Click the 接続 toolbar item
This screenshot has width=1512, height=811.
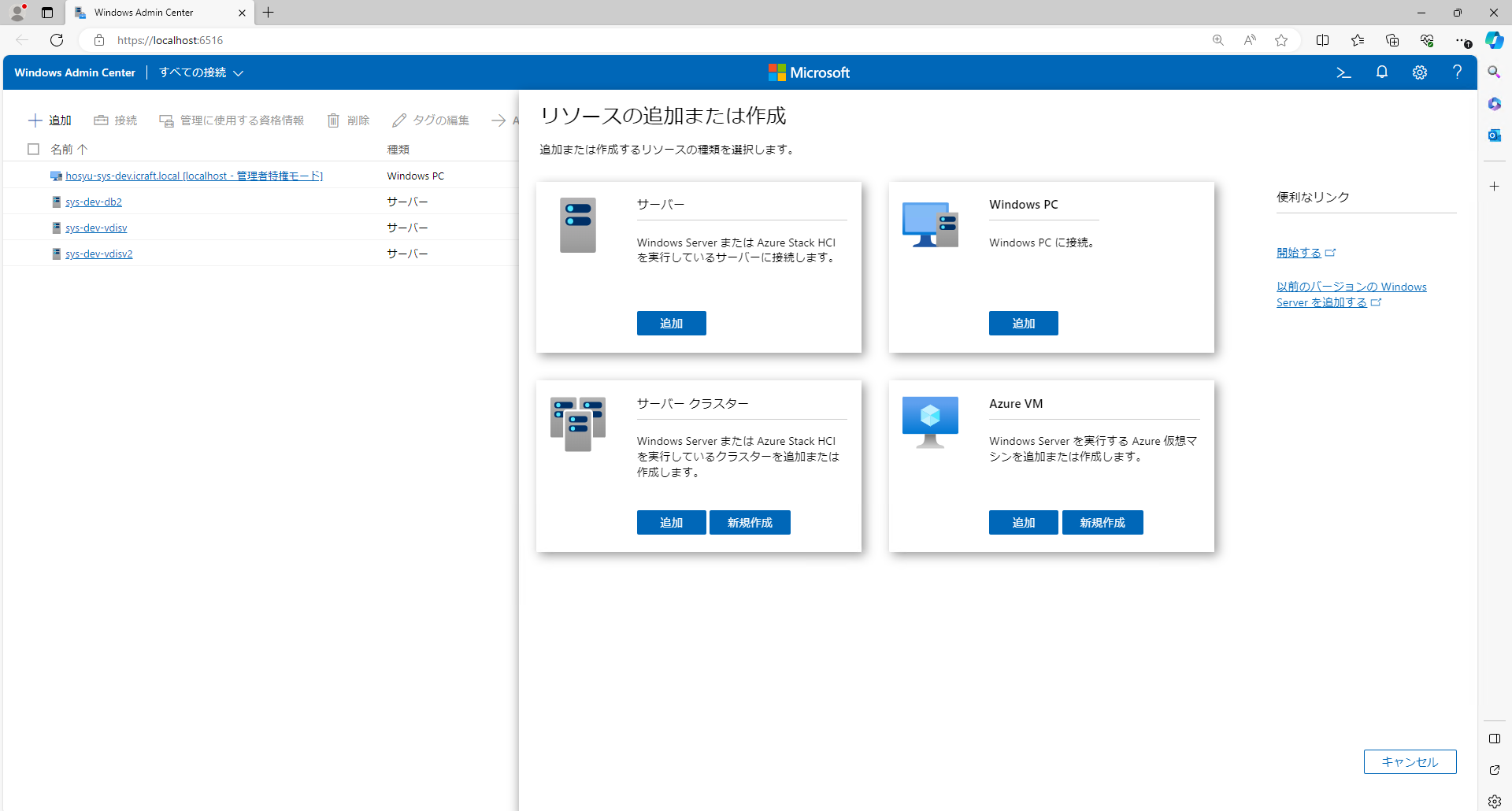[116, 120]
